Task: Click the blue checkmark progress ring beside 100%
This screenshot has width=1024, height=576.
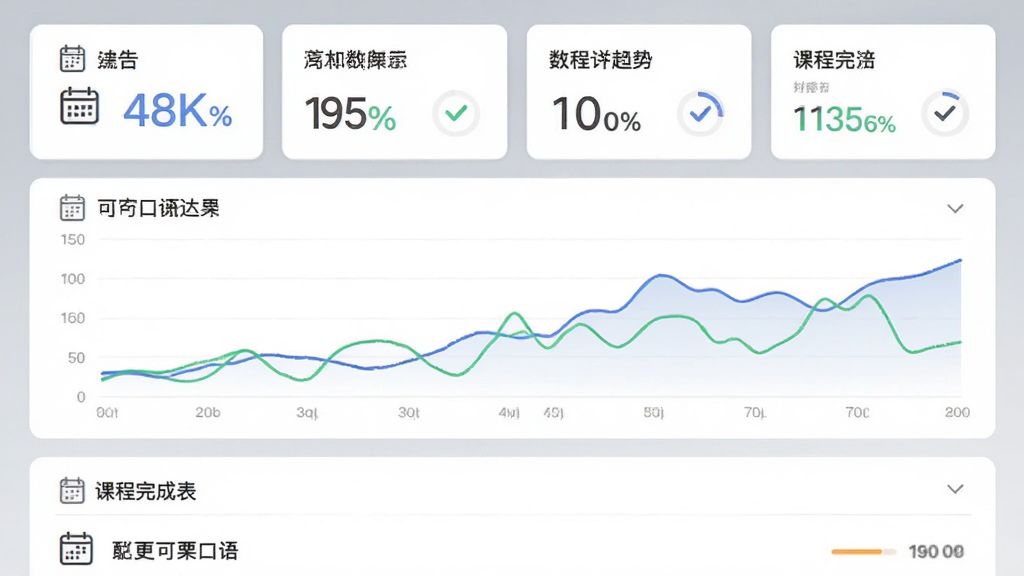Action: click(700, 114)
